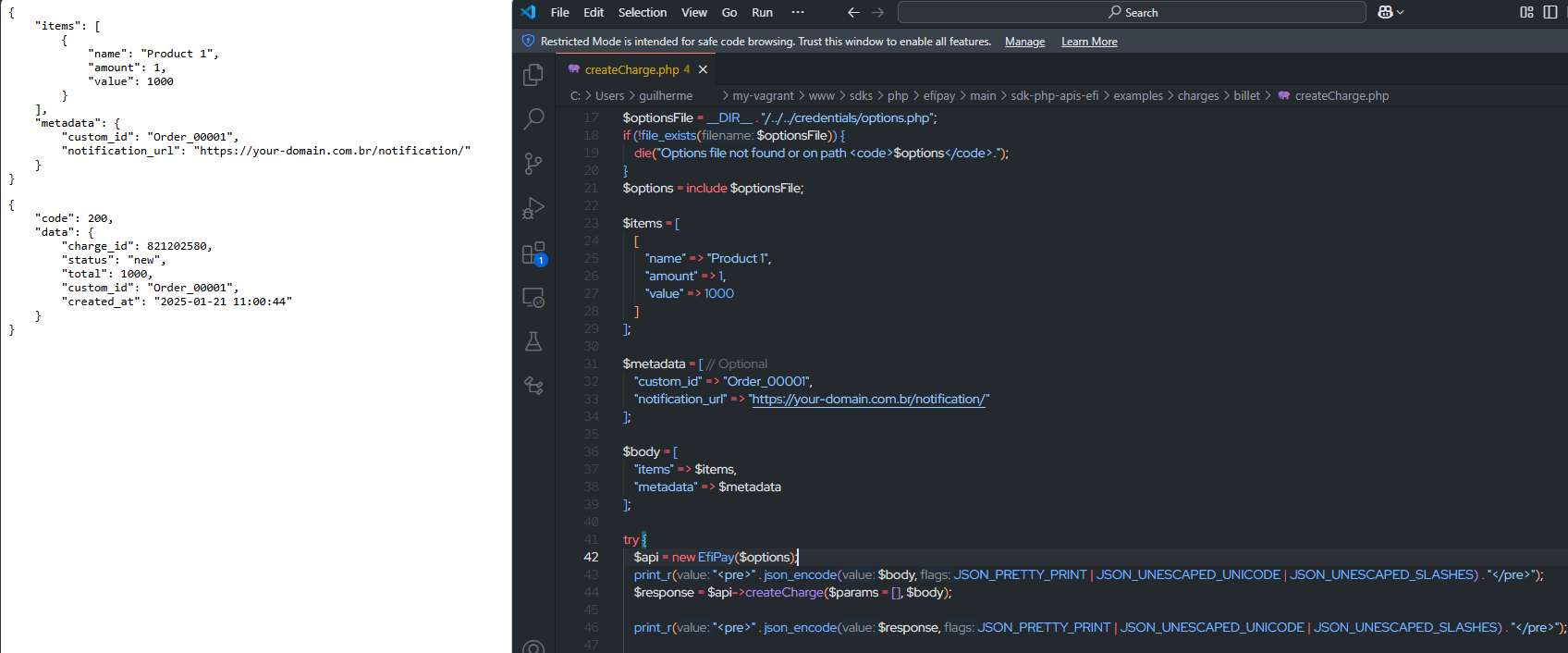This screenshot has height=653, width=1568.
Task: Open the Customize Layout control
Action: (1526, 12)
